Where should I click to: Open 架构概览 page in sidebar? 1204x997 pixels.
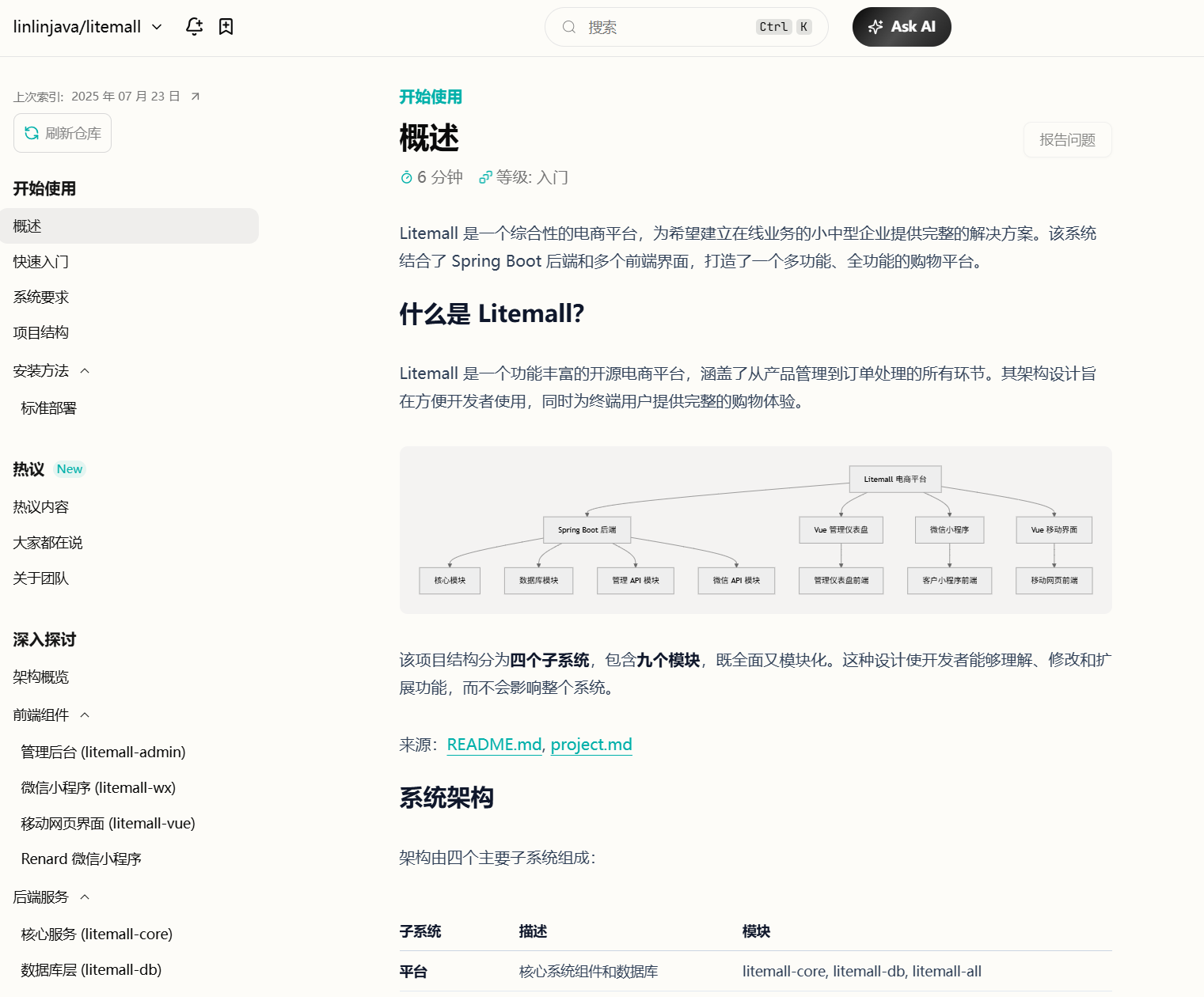(x=41, y=677)
